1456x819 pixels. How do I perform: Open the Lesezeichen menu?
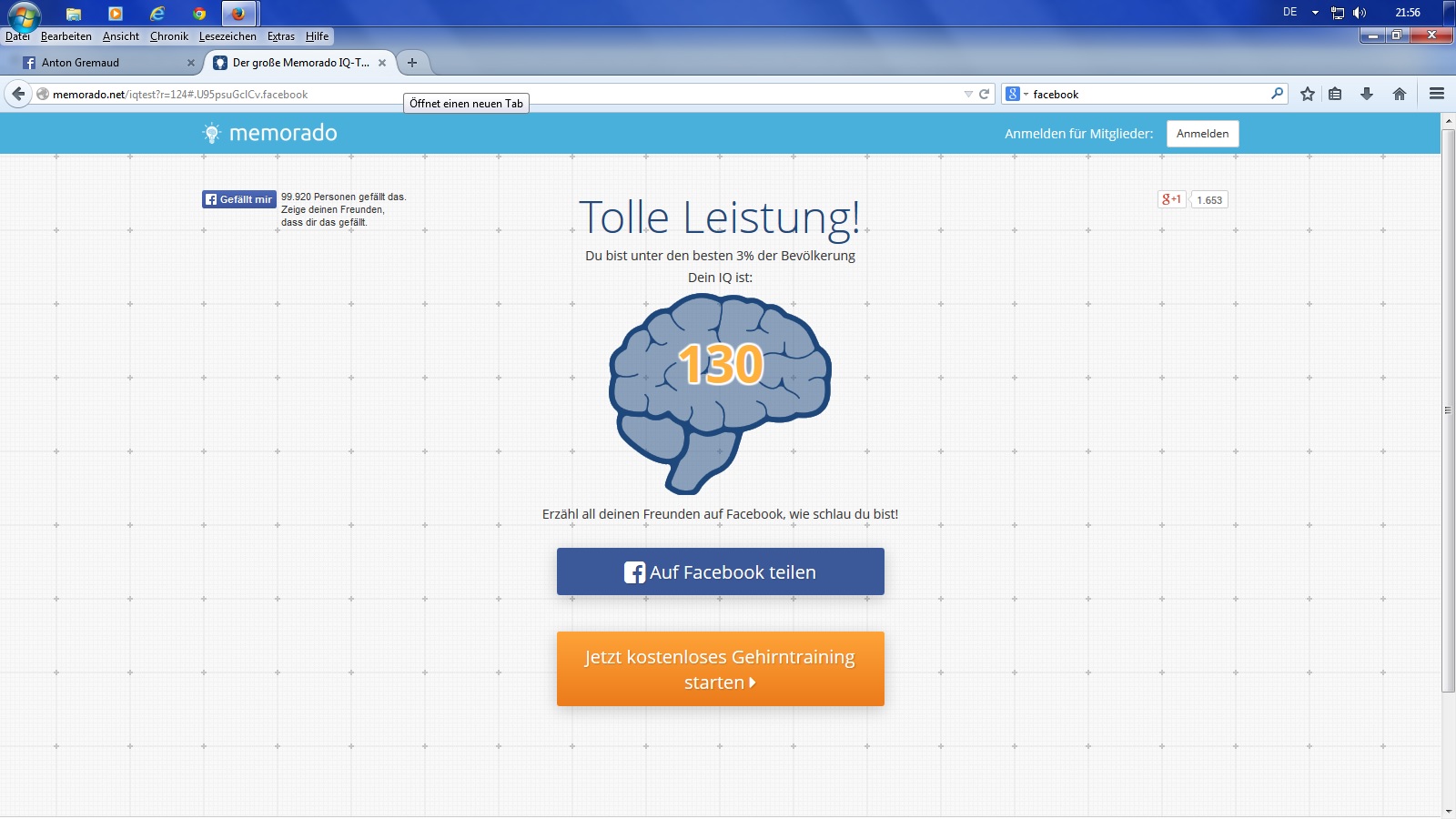click(227, 36)
